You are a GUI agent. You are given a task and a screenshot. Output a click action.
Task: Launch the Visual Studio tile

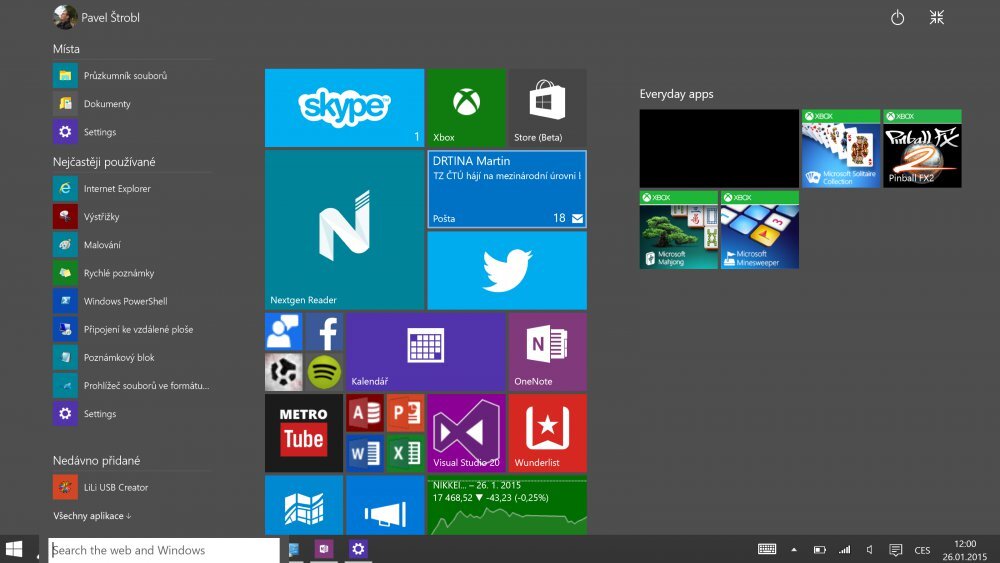coord(466,433)
